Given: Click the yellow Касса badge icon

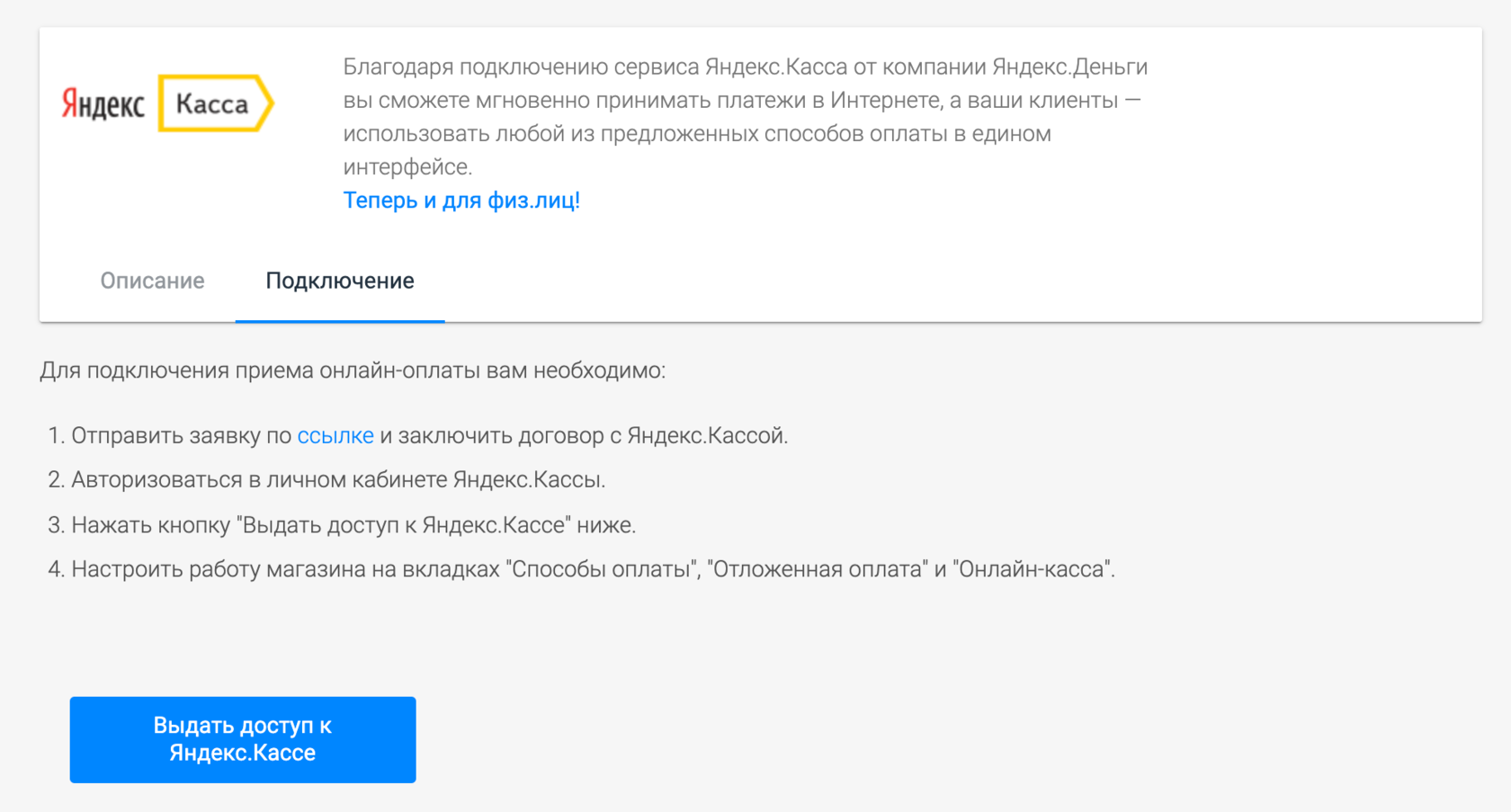Looking at the screenshot, I should [x=215, y=104].
